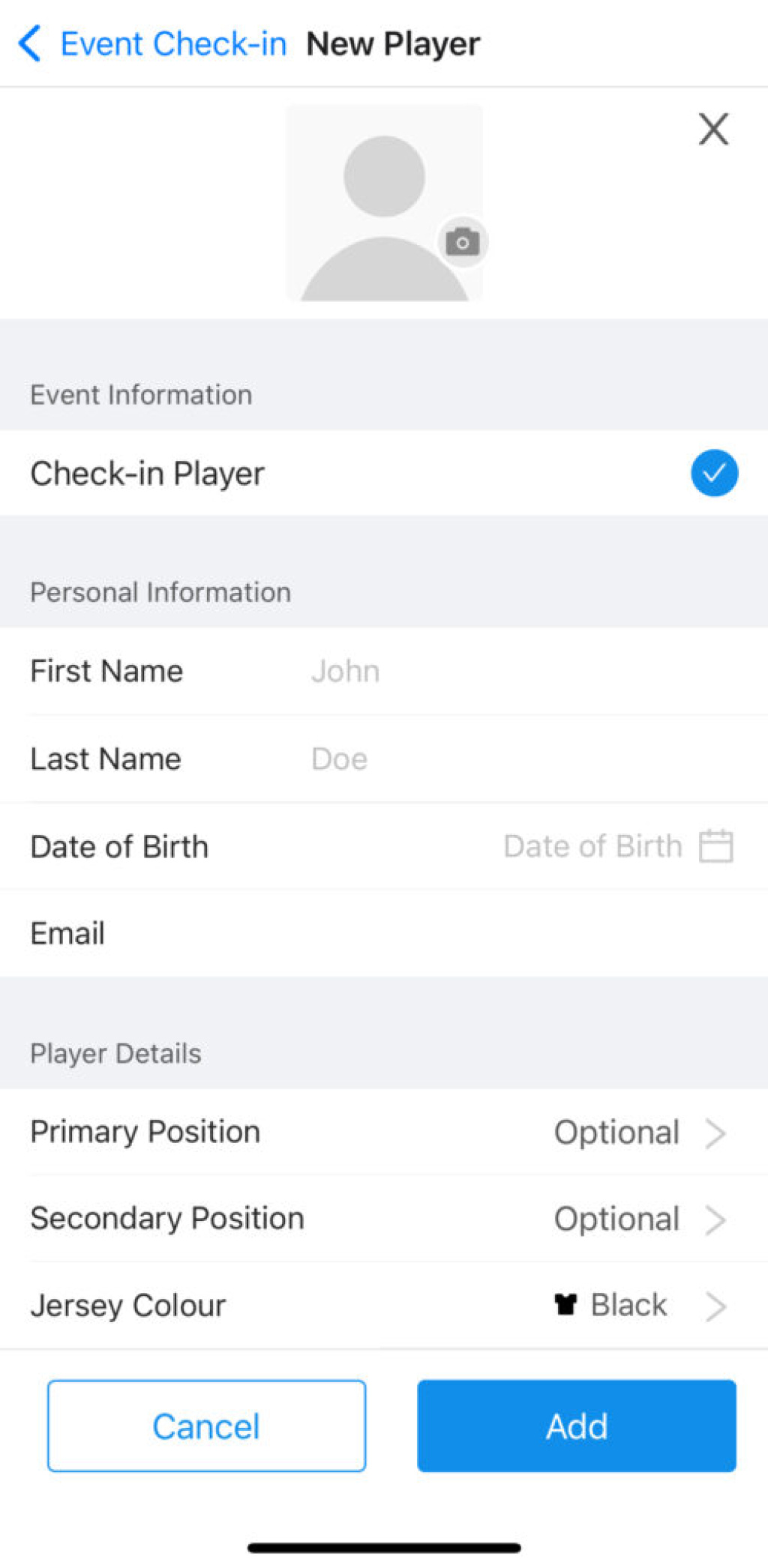The image size is (768, 1568).
Task: Tap the Date of Birth placeholder field
Action: coord(592,846)
